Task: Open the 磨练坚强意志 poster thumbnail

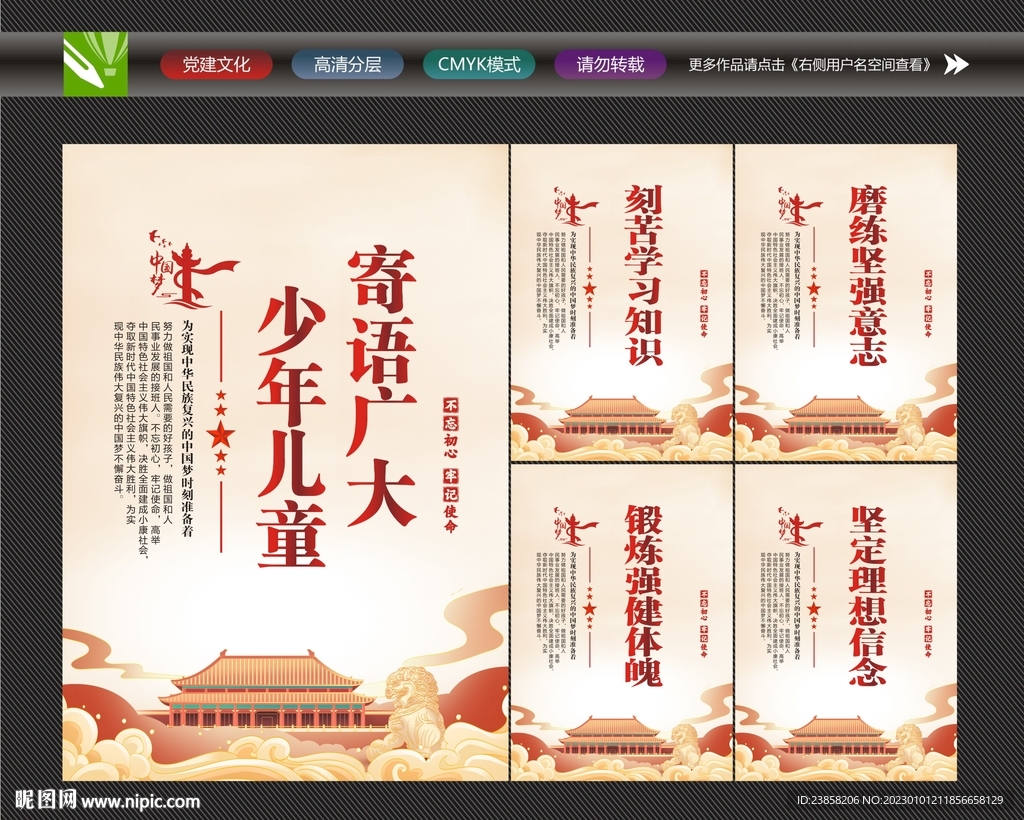Action: click(846, 303)
